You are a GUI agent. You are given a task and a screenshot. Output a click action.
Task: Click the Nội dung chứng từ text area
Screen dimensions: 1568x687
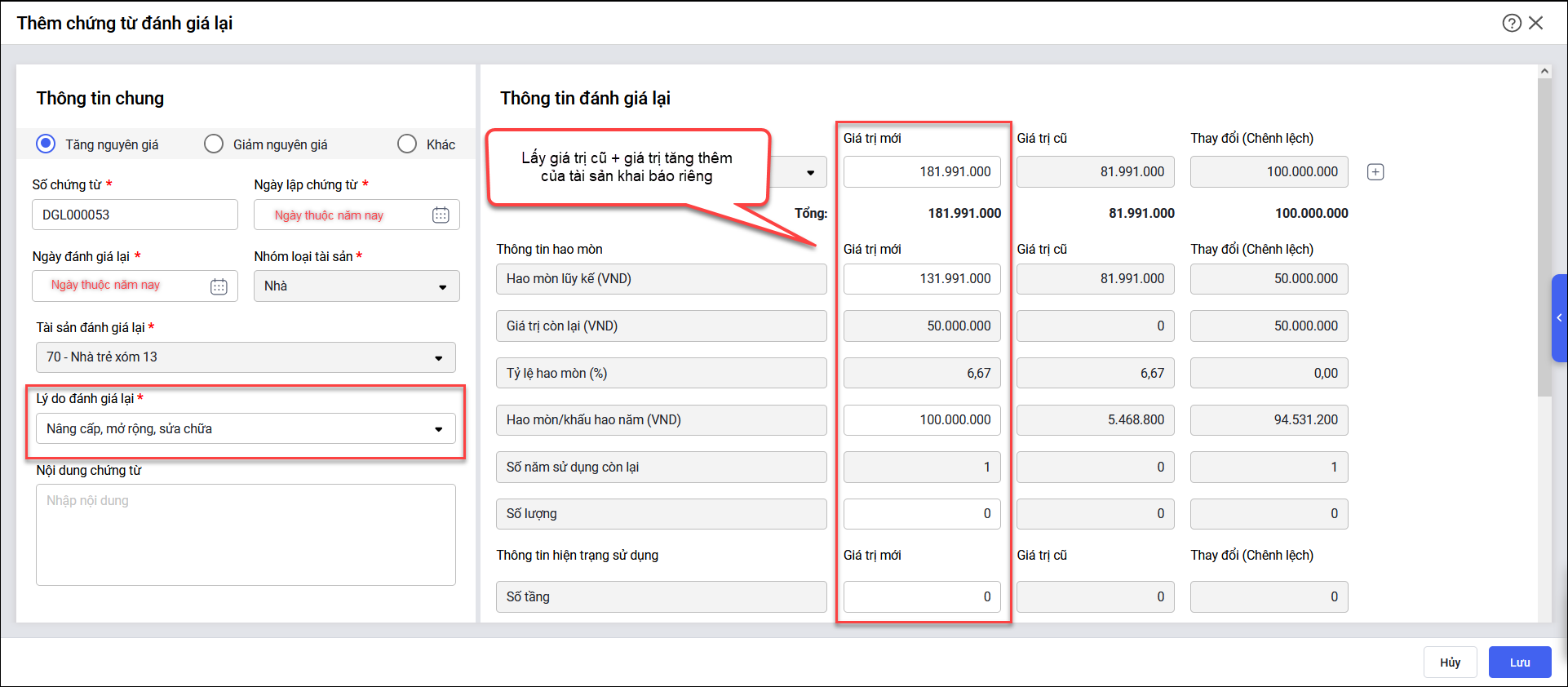pyautogui.click(x=246, y=534)
